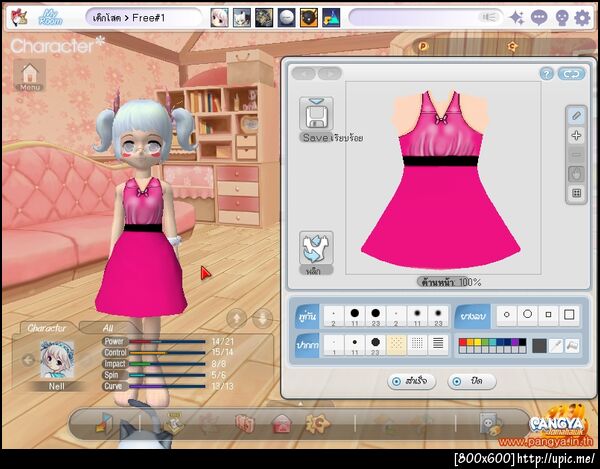Image resolution: width=600 pixels, height=469 pixels.
Task: Select the horizontal lines pattern brush
Action: click(x=438, y=344)
